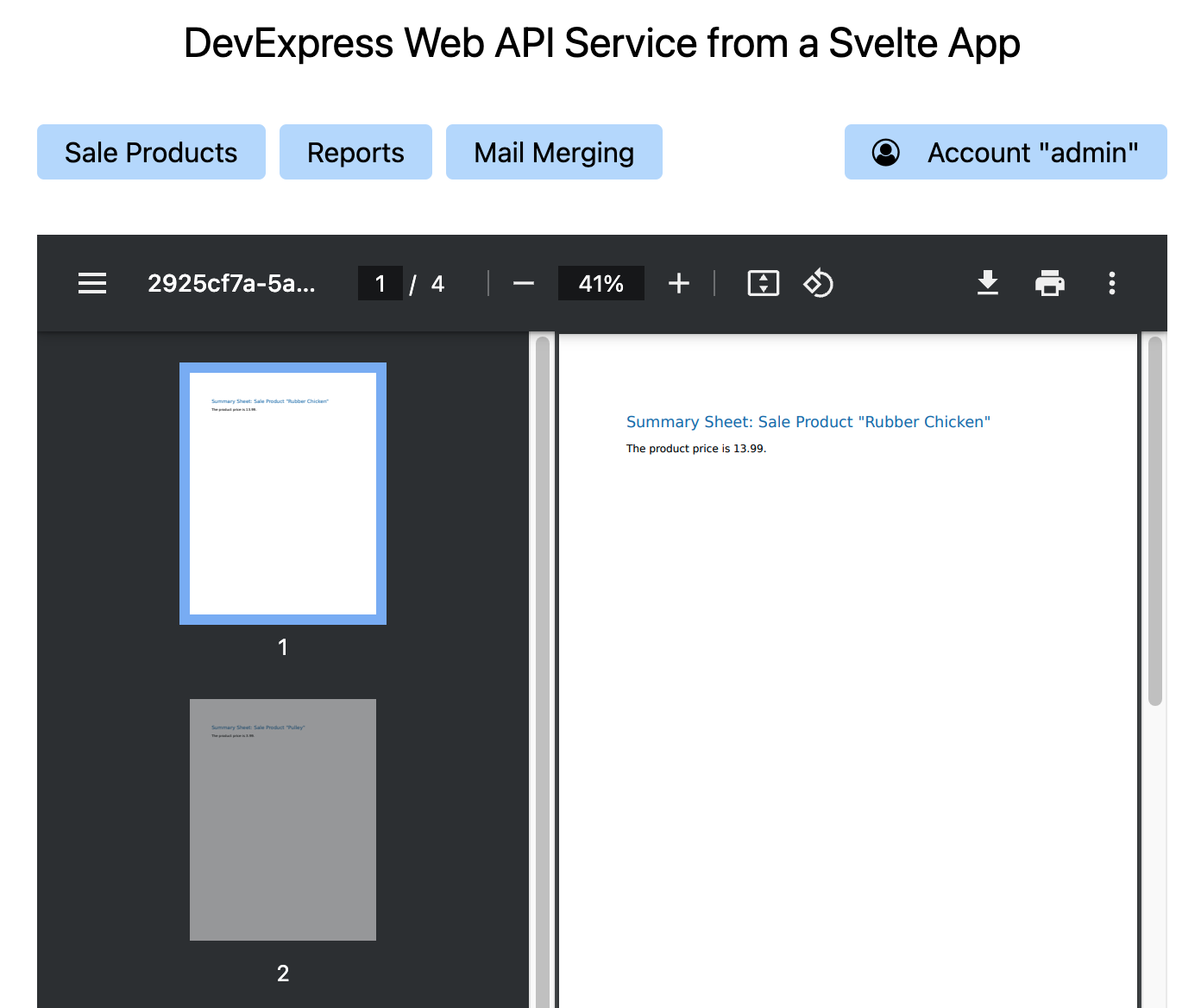Viewport: 1201px width, 1008px height.
Task: Click the document view vertical scrollbar
Action: pos(1155,521)
